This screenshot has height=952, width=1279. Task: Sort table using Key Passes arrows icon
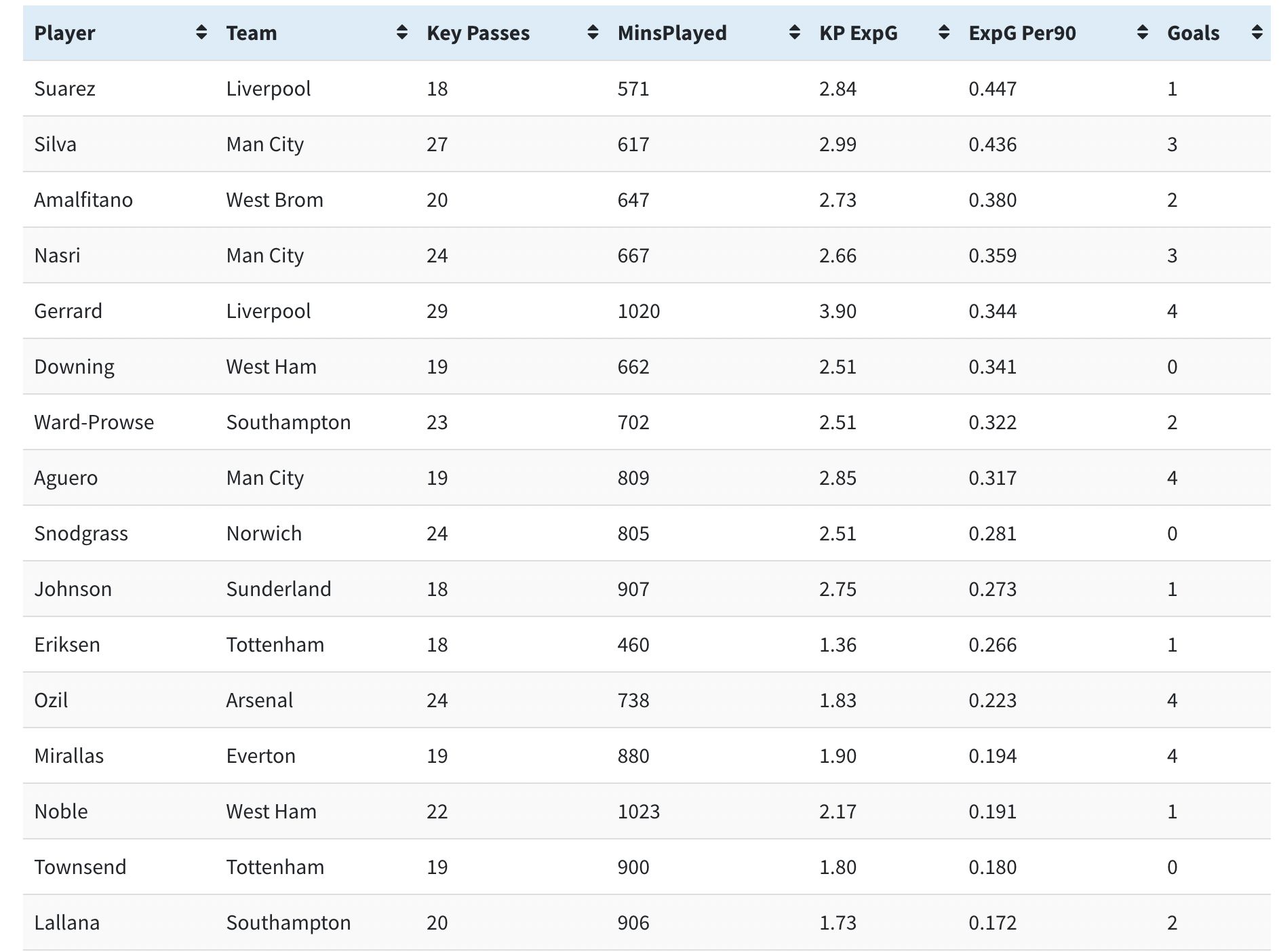pos(593,33)
